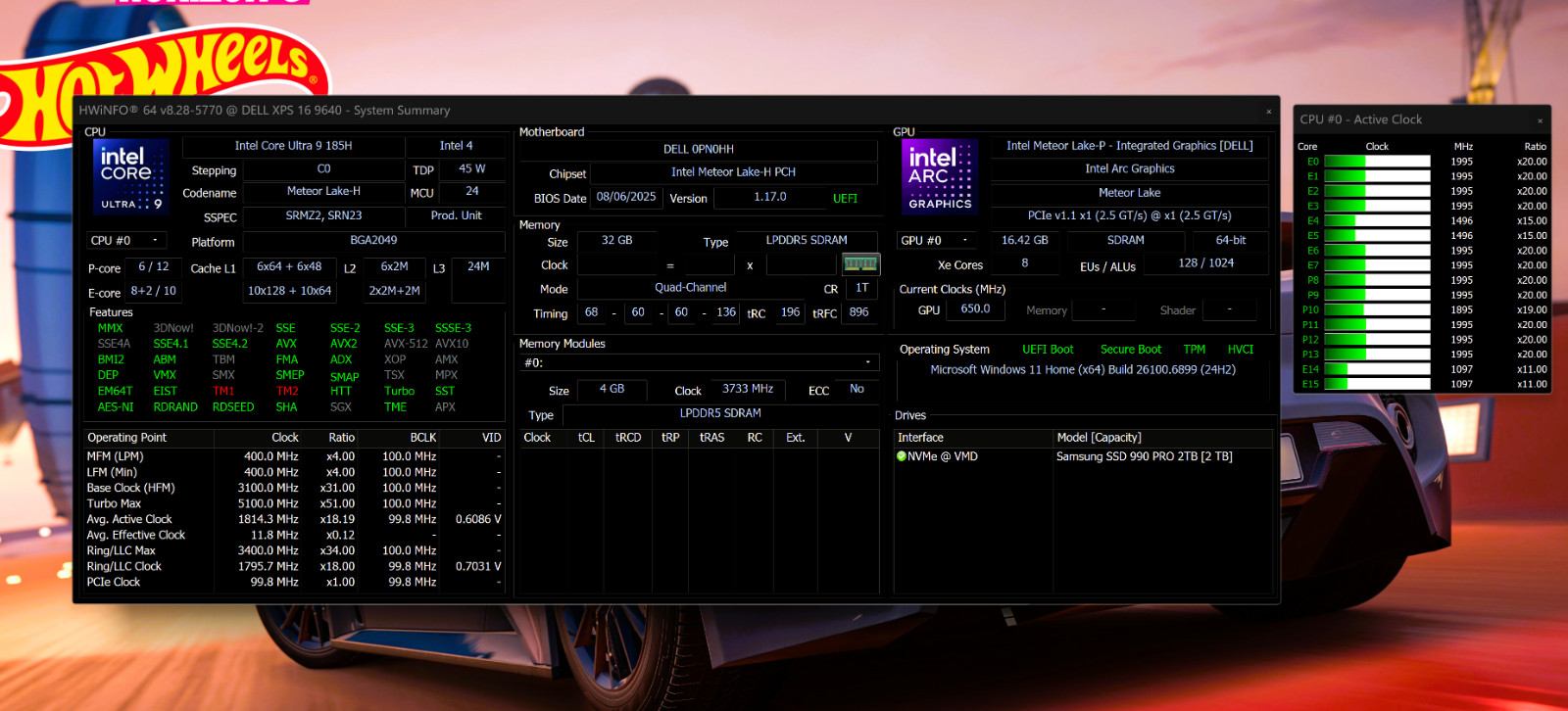Click the 1.17.0 BIOS version value
The width and height of the screenshot is (1568, 711).
coord(770,197)
